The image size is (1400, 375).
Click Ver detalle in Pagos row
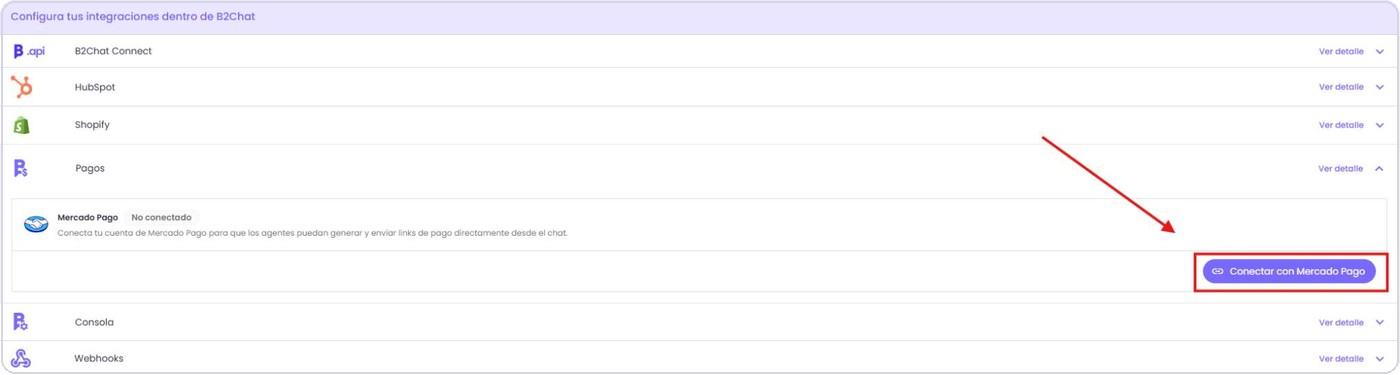point(1341,168)
